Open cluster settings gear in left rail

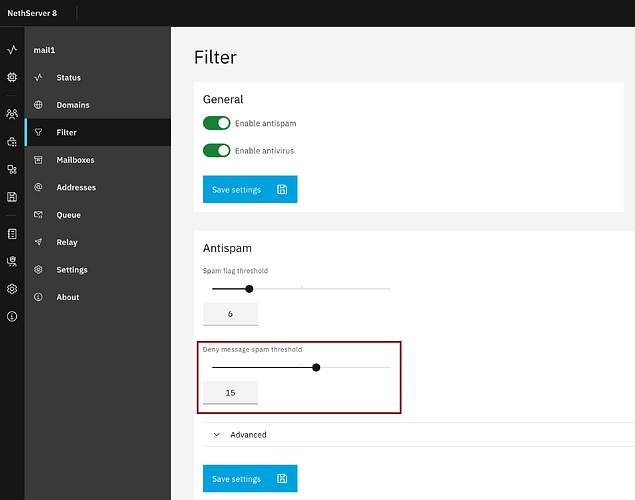[x=12, y=289]
